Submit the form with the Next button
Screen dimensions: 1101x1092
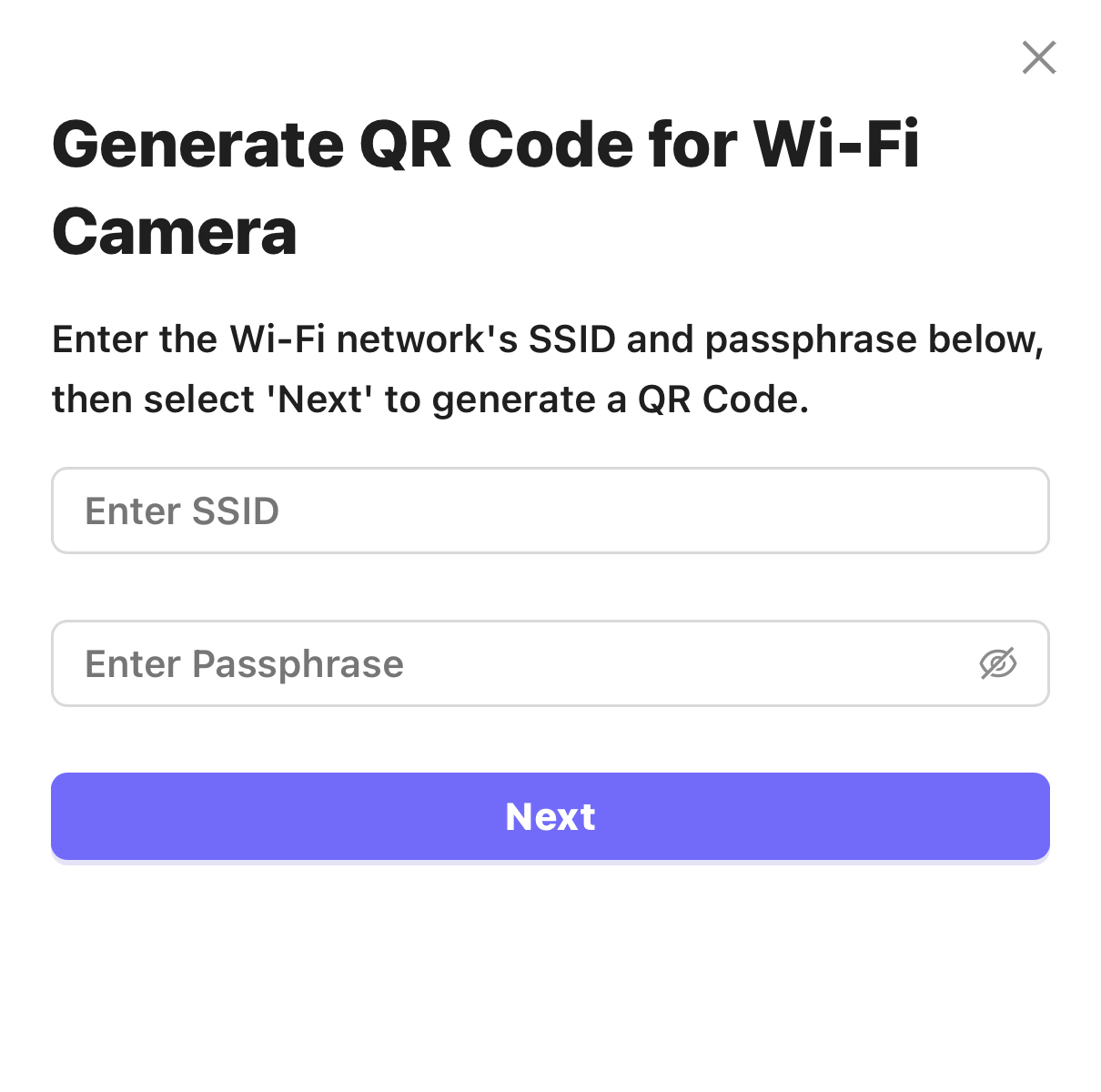(550, 816)
